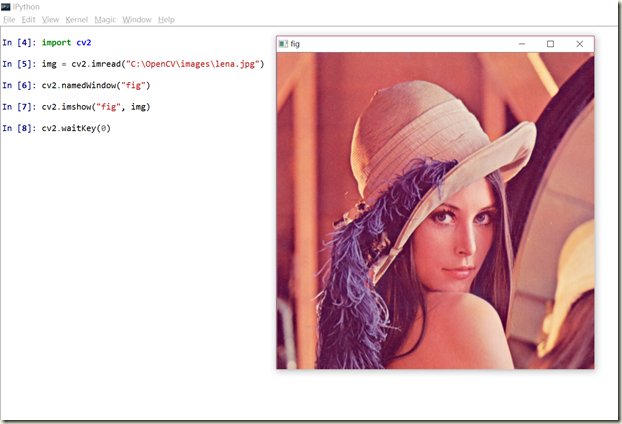Click the IPython app icon in title bar
The image size is (622, 424).
[6, 7]
